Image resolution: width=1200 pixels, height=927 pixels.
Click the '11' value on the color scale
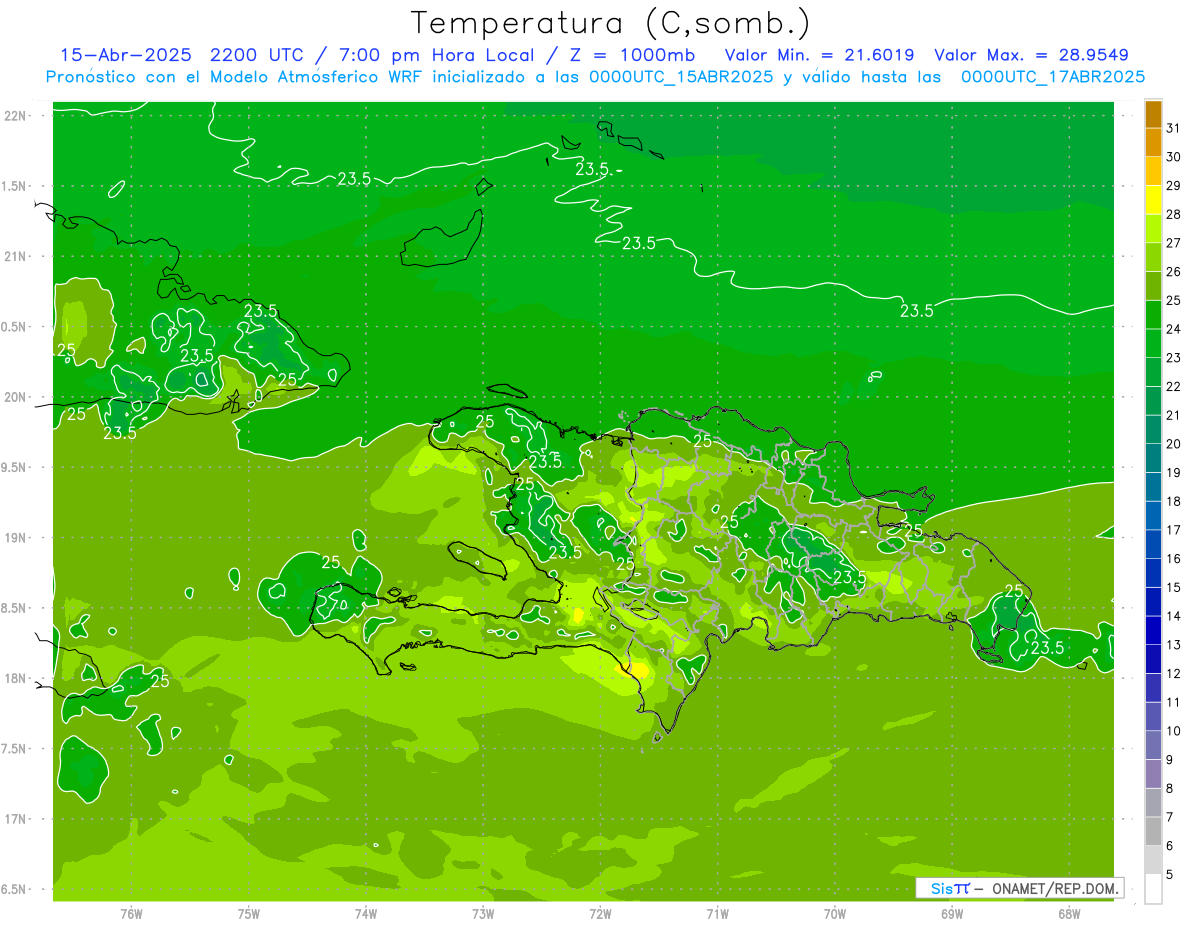click(1174, 702)
